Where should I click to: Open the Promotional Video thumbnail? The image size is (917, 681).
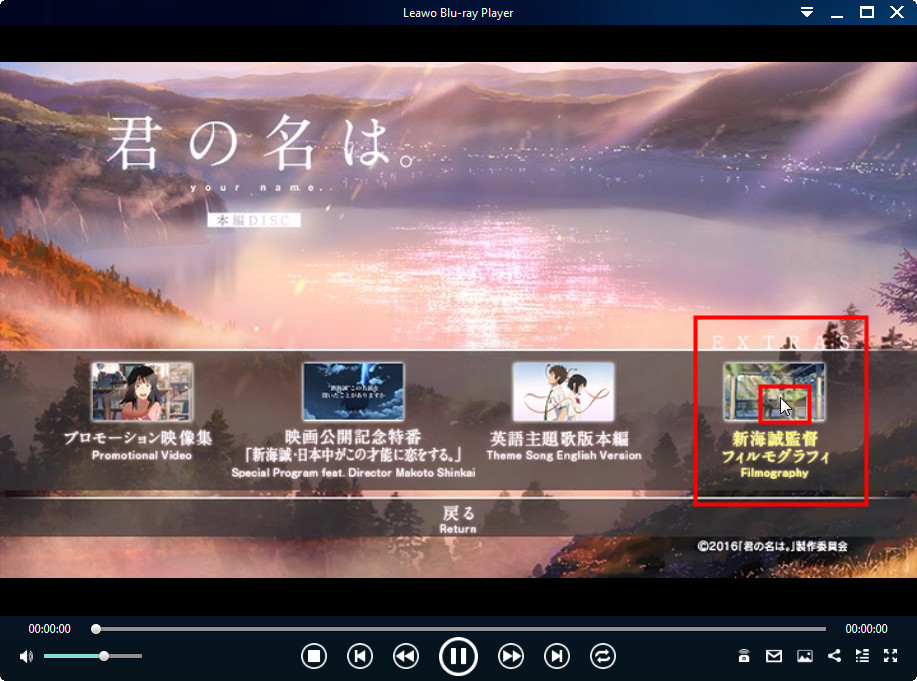[x=142, y=391]
